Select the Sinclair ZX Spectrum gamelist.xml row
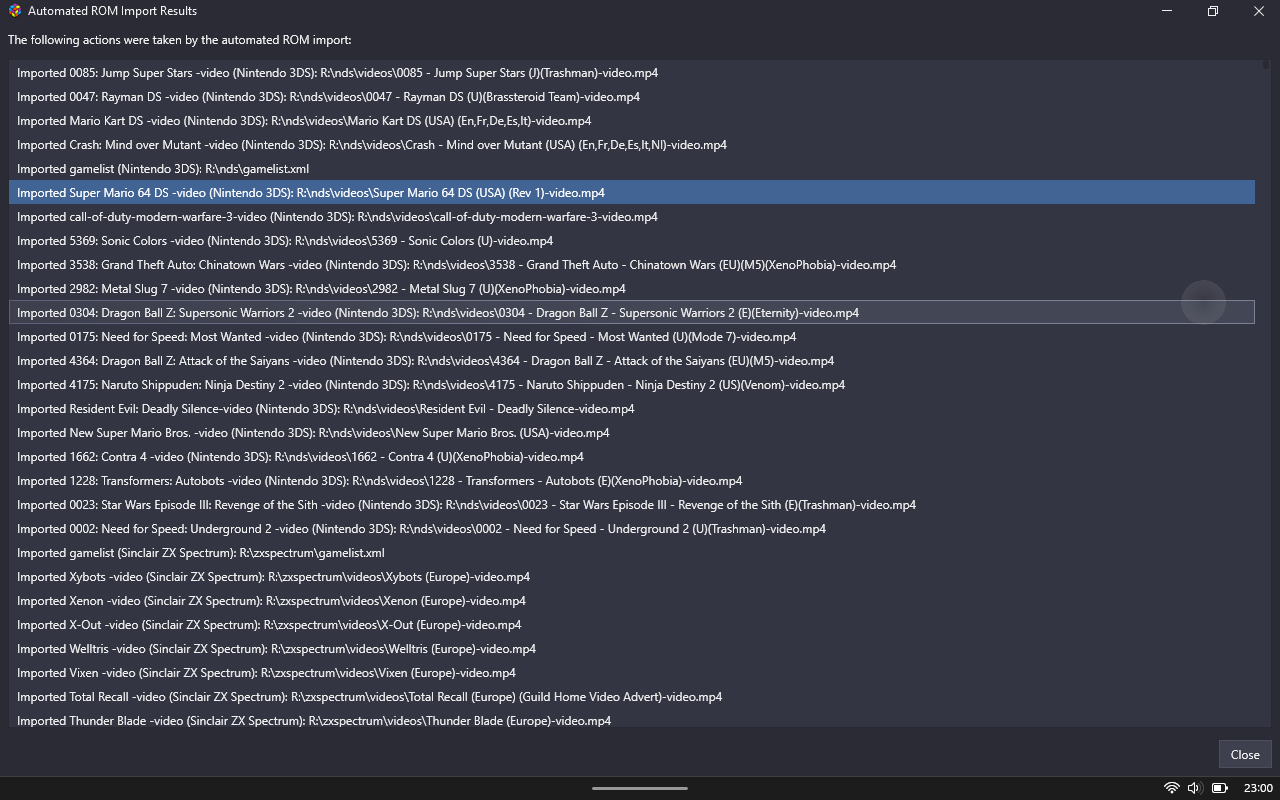Viewport: 1280px width, 800px height. (x=632, y=553)
